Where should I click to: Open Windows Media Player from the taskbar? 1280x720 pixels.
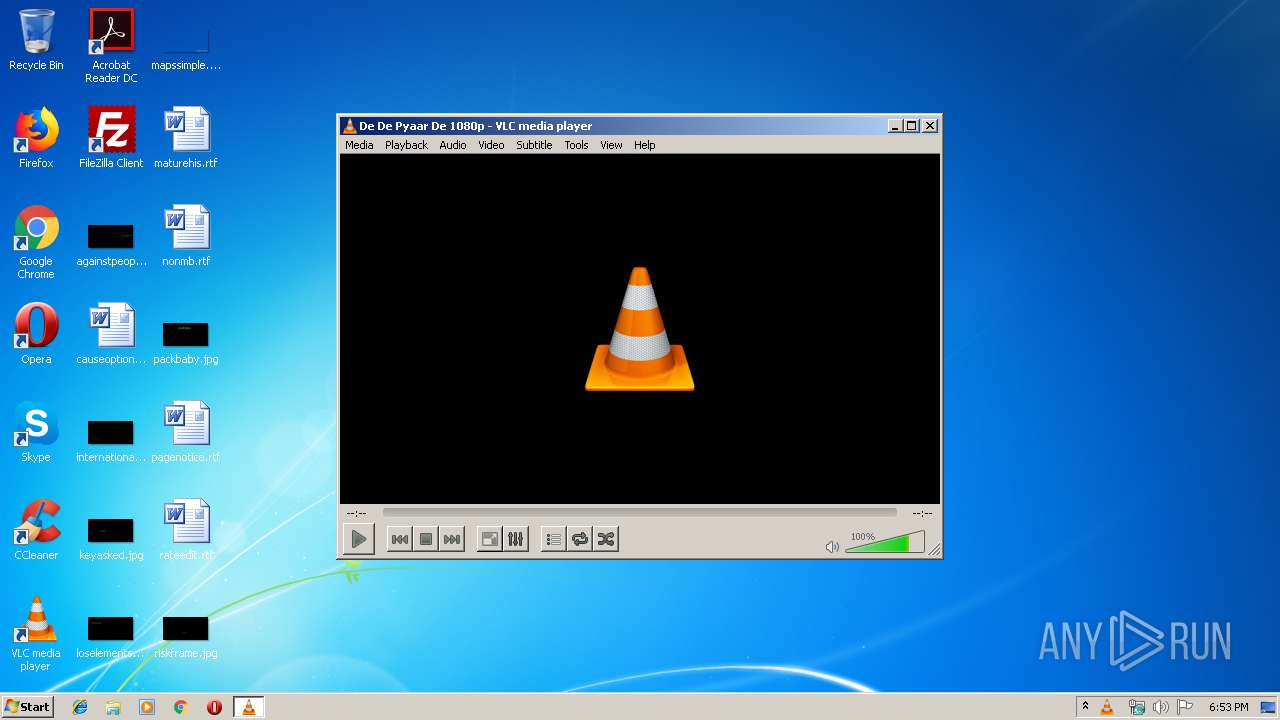click(x=147, y=707)
